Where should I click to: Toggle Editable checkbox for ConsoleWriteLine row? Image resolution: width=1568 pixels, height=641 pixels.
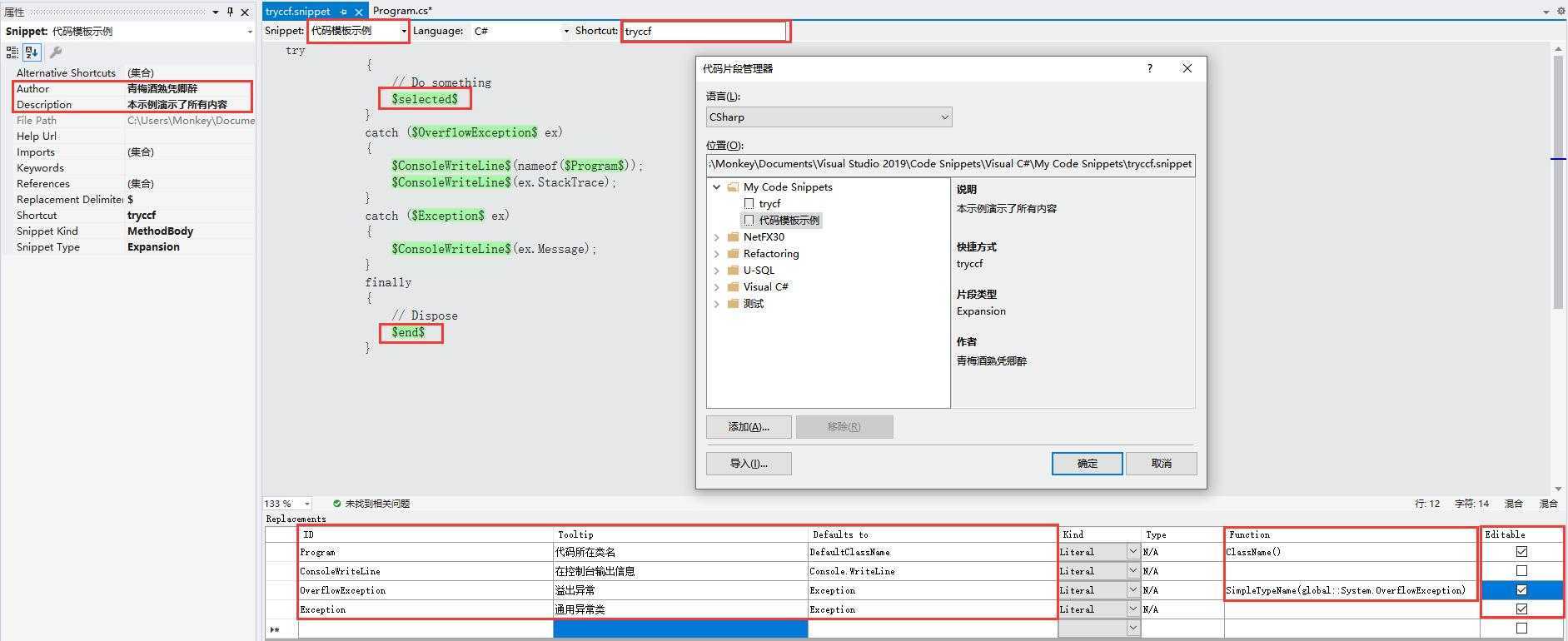point(1521,571)
